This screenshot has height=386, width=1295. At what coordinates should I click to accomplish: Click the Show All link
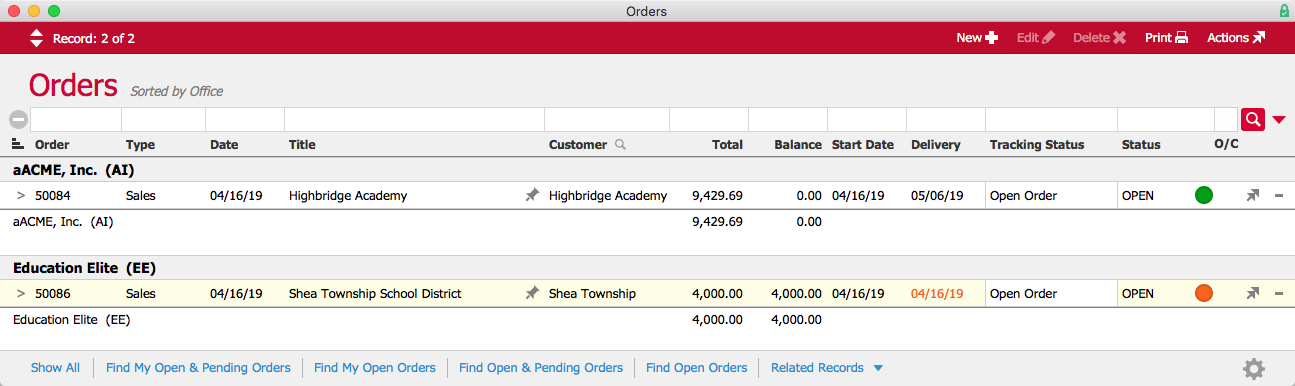[x=55, y=368]
